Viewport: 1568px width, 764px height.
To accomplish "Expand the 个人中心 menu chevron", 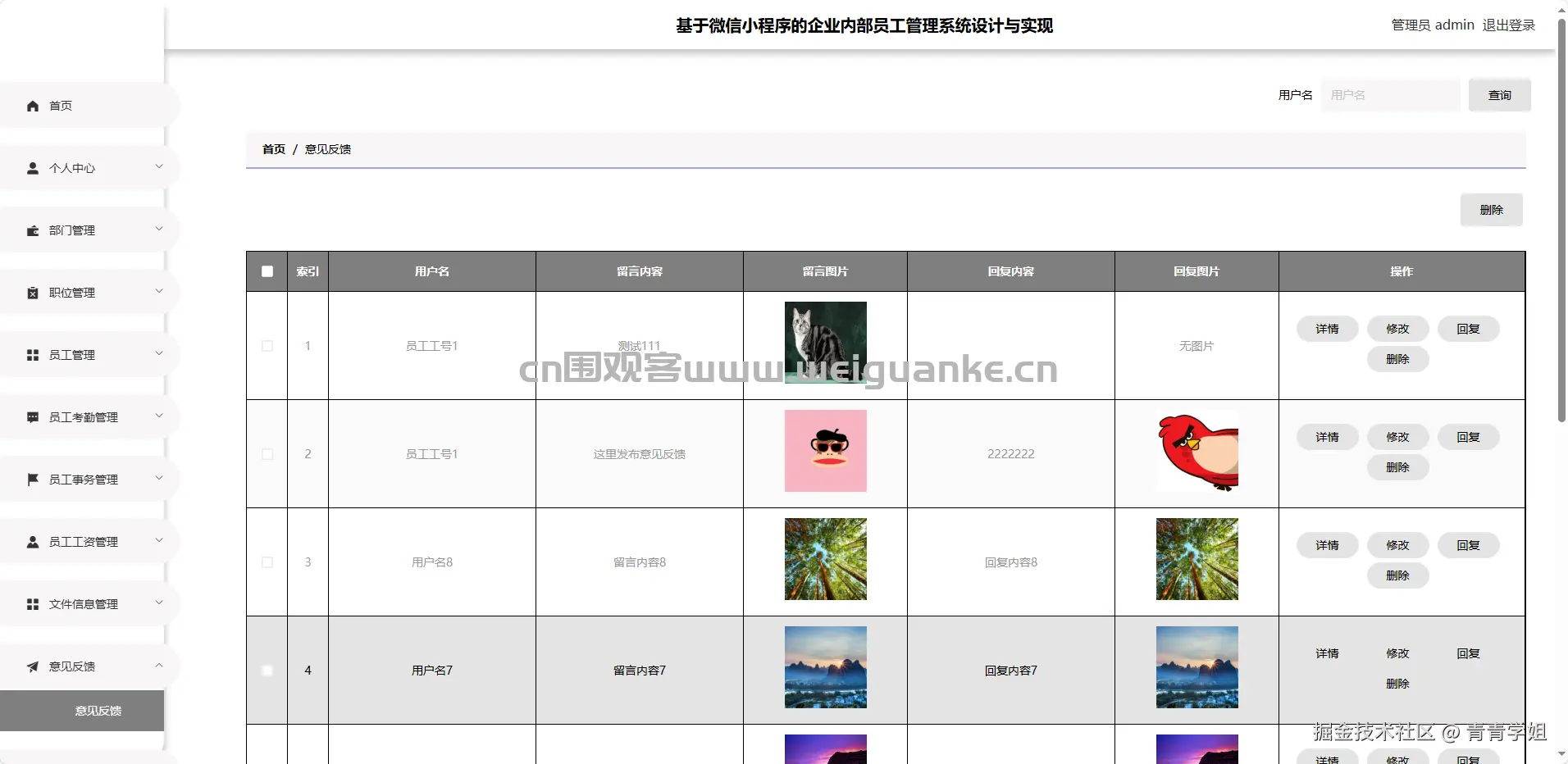I will click(x=159, y=166).
